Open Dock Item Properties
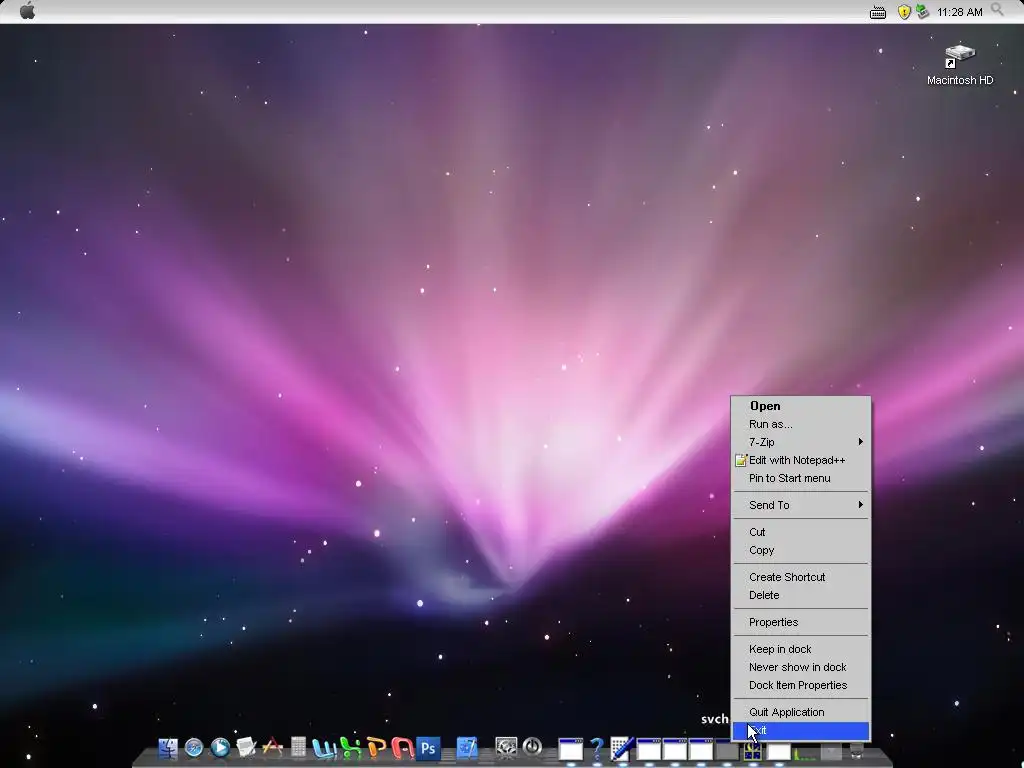Screen dimensions: 1024x768 click(801, 685)
